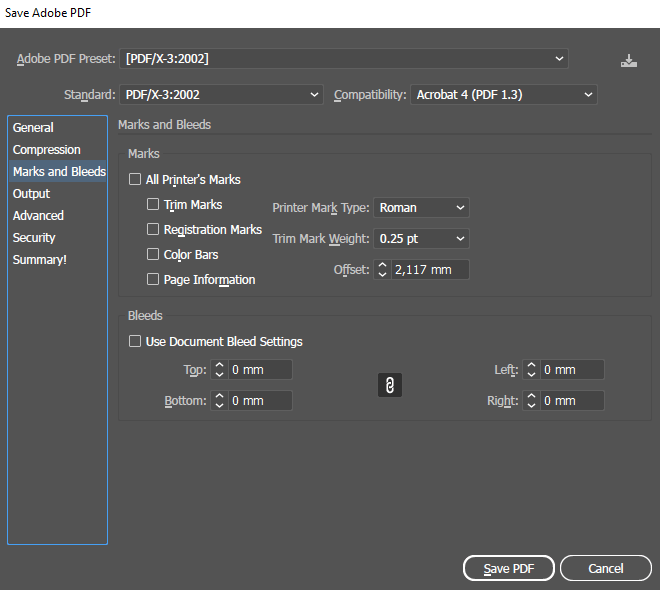Viewport: 660px width, 590px height.
Task: Click the Top bleed stepper arrows
Action: [219, 370]
